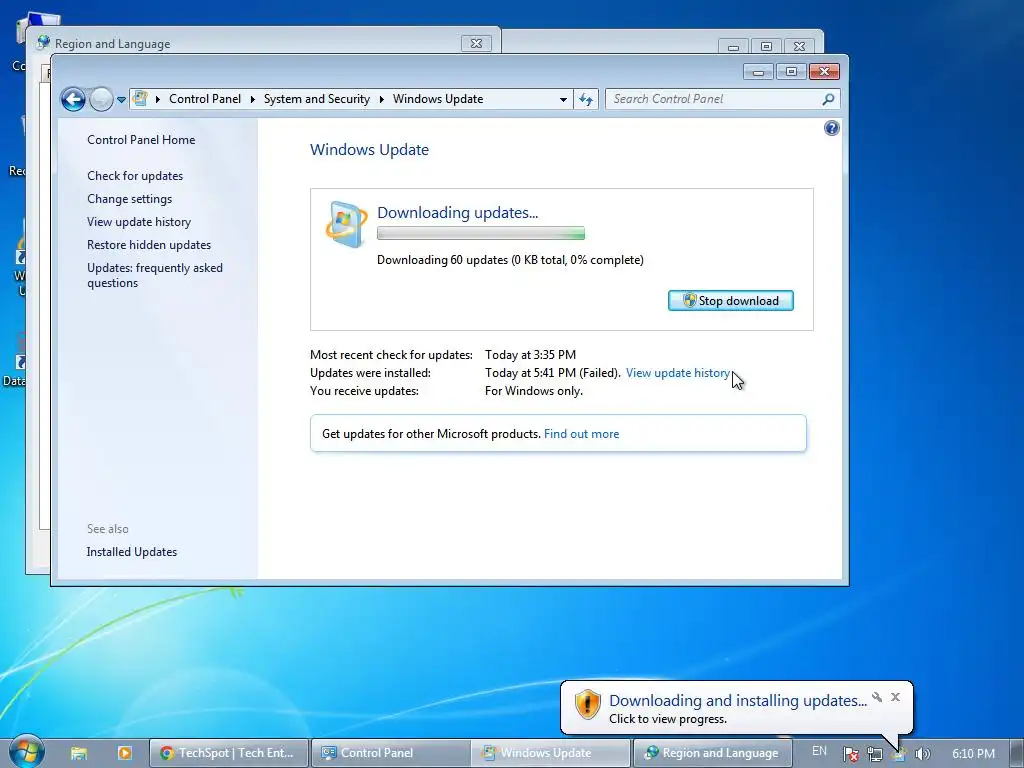Image resolution: width=1024 pixels, height=768 pixels.
Task: Expand the arrow before Control Panel breadcrumb
Action: (158, 99)
